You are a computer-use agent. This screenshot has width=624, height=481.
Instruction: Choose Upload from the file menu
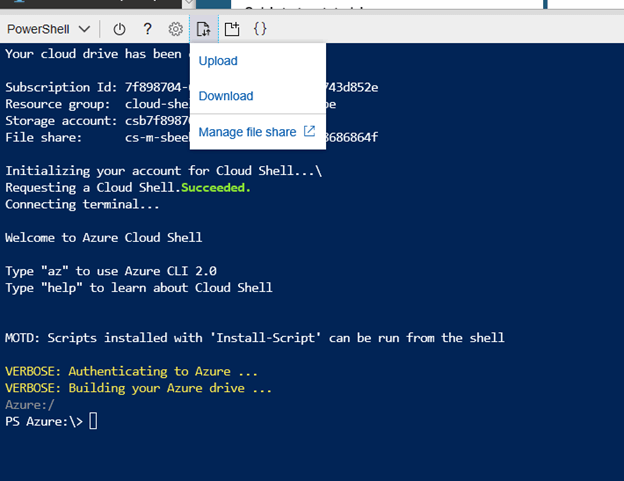218,61
